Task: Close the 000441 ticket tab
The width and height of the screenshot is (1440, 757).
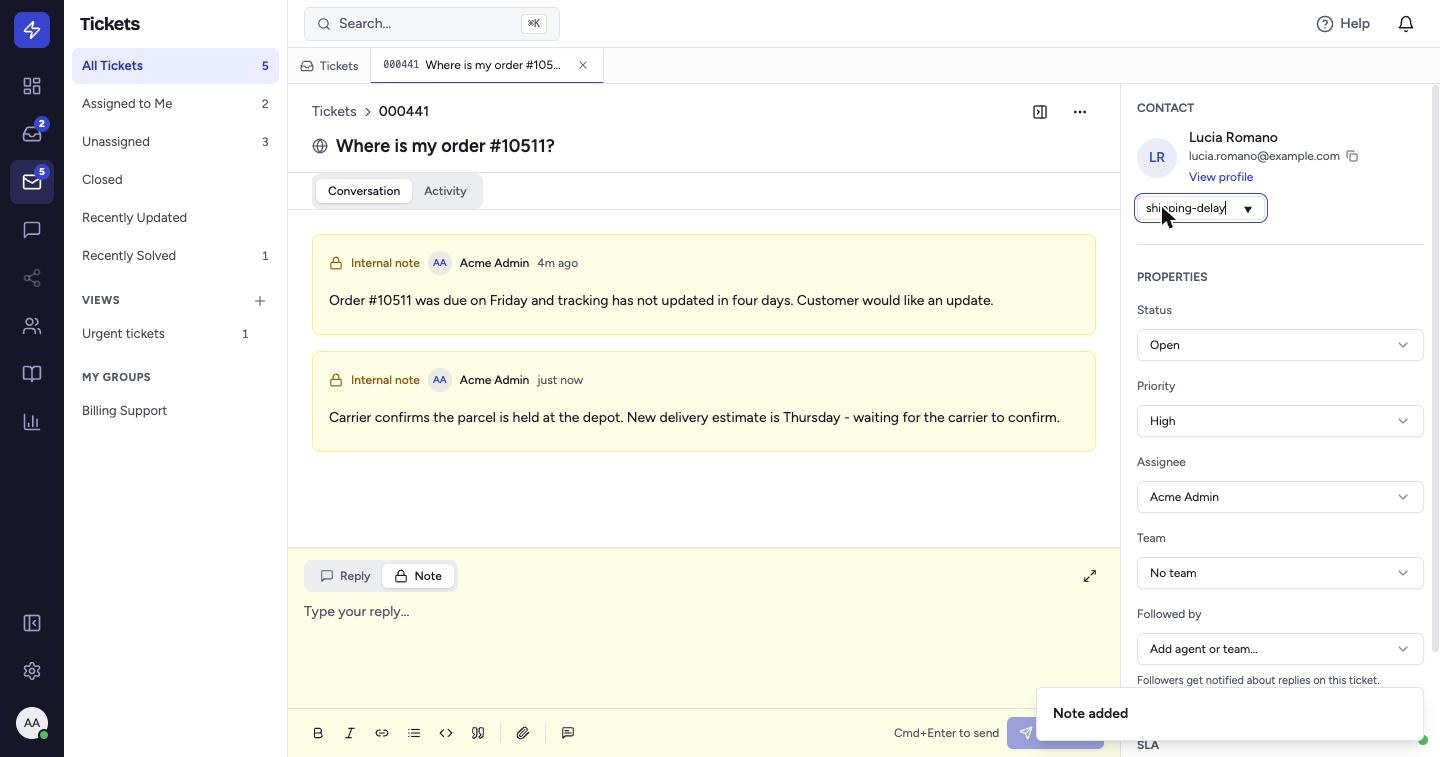Action: point(583,65)
